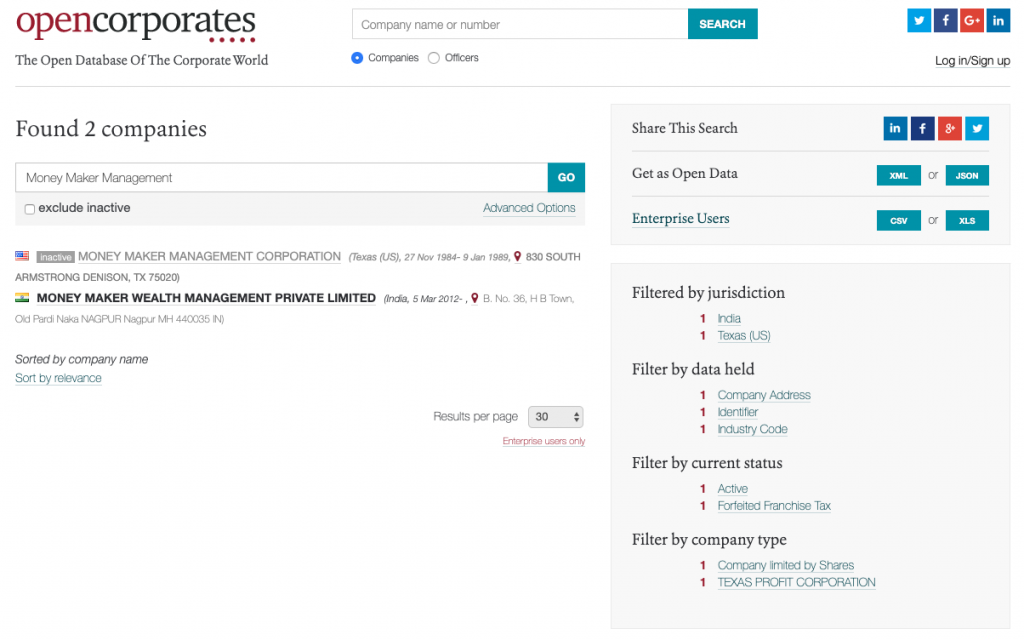
Task: Open the Google Plus icon in the top header
Action: pyautogui.click(x=972, y=21)
